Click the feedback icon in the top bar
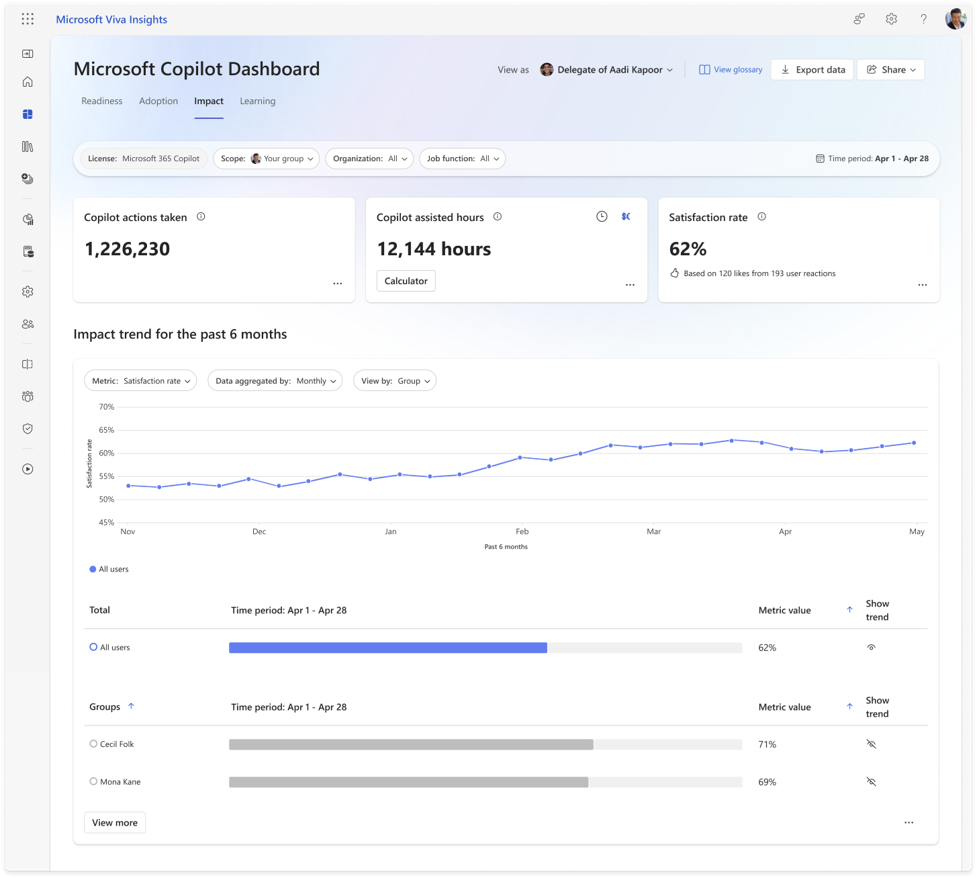Image resolution: width=977 pixels, height=878 pixels. pyautogui.click(x=858, y=18)
